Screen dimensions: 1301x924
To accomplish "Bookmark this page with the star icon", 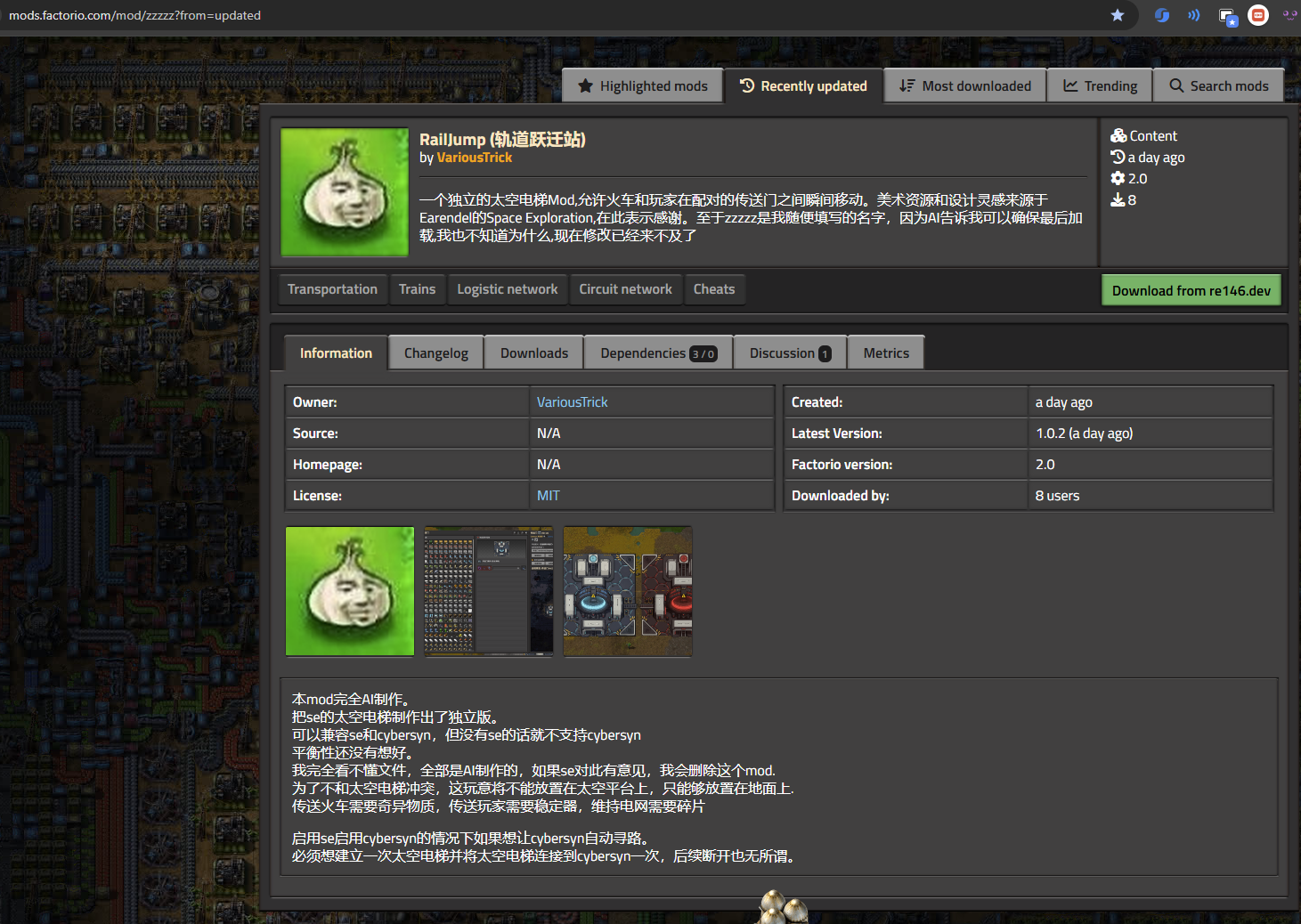I will pyautogui.click(x=1118, y=15).
